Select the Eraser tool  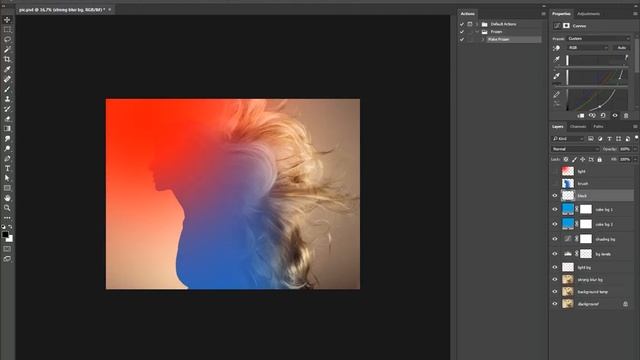[x=7, y=119]
